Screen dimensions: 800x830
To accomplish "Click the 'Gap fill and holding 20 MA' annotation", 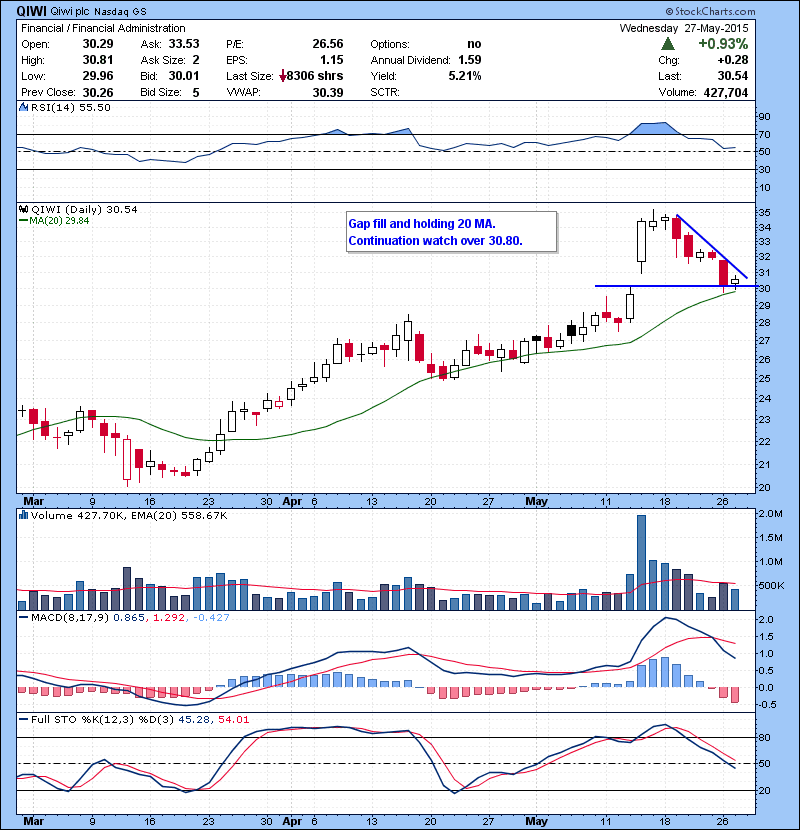I will [422, 224].
